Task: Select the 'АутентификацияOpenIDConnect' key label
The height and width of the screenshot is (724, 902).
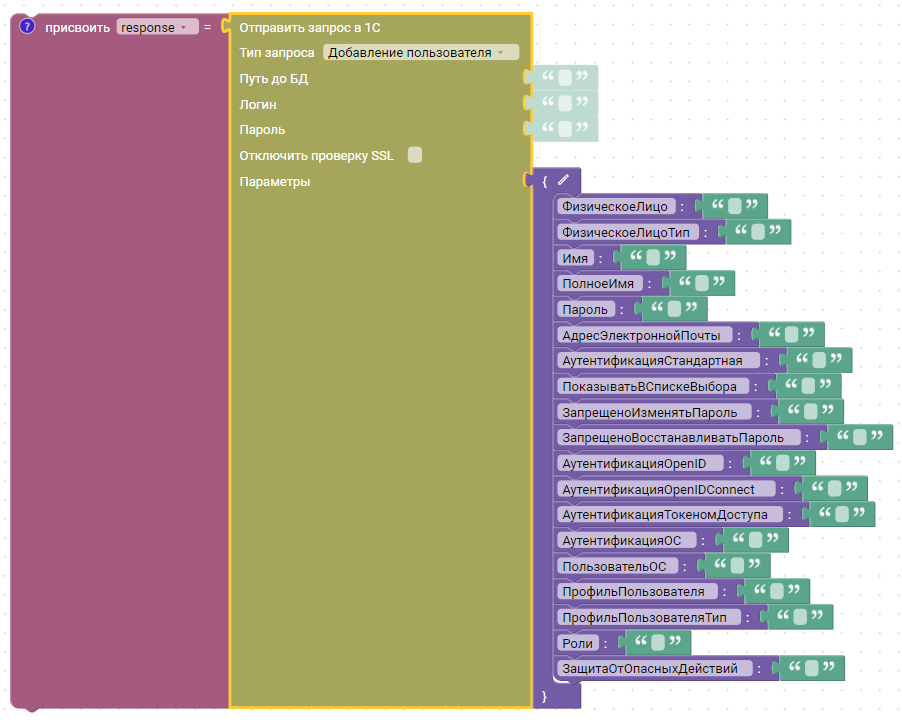Action: coord(668,489)
